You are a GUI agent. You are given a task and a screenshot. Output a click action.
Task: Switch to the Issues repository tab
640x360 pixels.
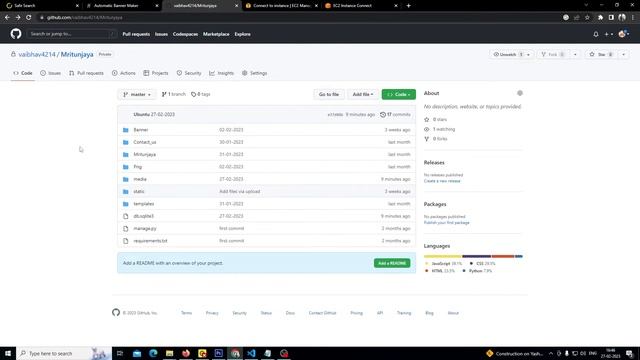tap(51, 73)
